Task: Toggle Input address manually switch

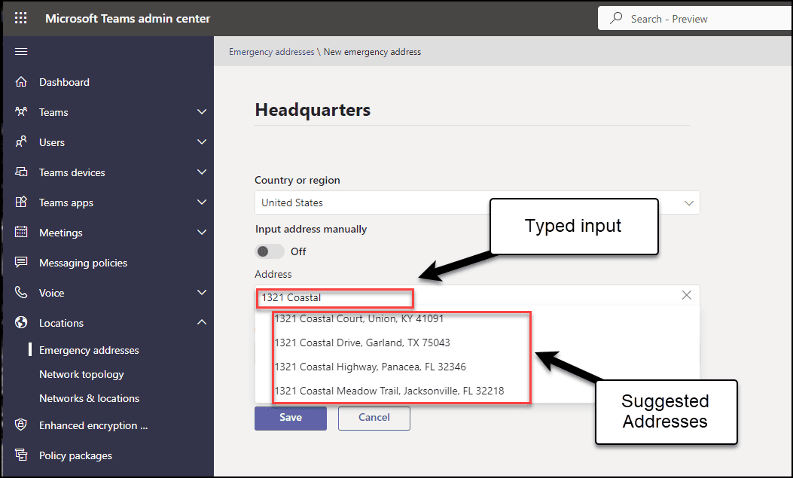Action: [x=269, y=251]
